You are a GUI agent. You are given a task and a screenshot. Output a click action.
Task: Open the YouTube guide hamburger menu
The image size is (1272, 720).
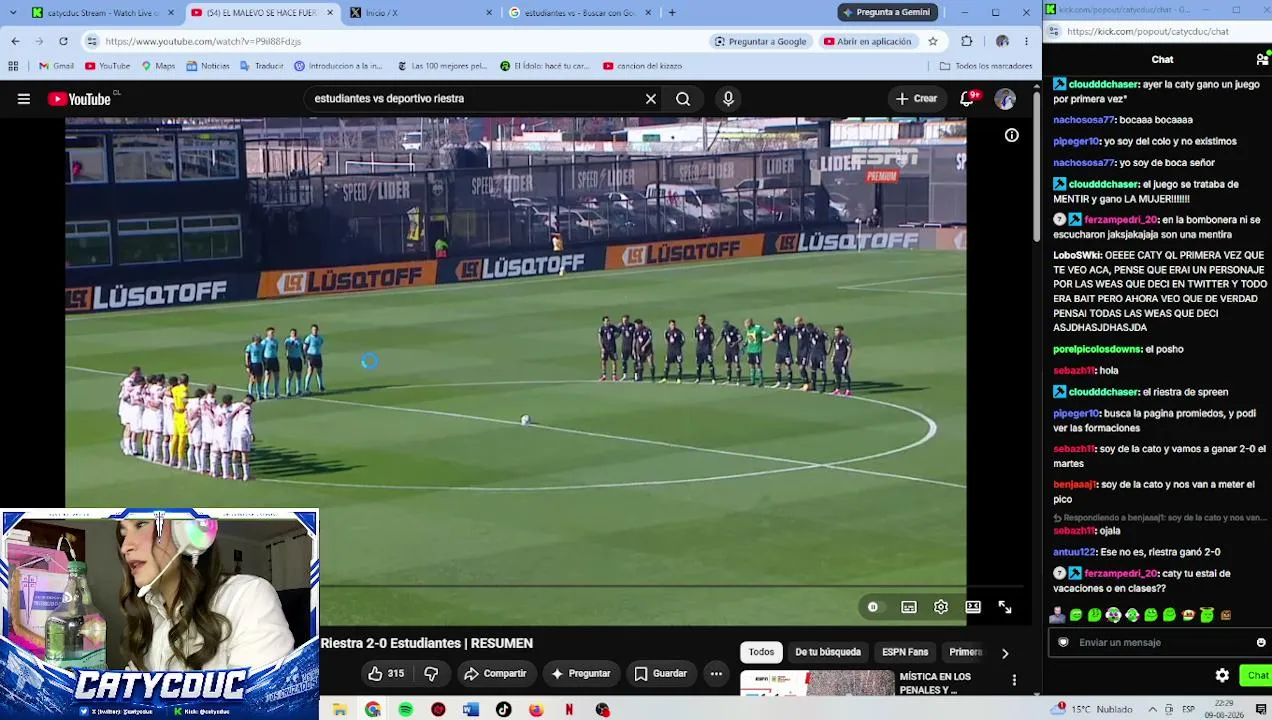point(23,99)
